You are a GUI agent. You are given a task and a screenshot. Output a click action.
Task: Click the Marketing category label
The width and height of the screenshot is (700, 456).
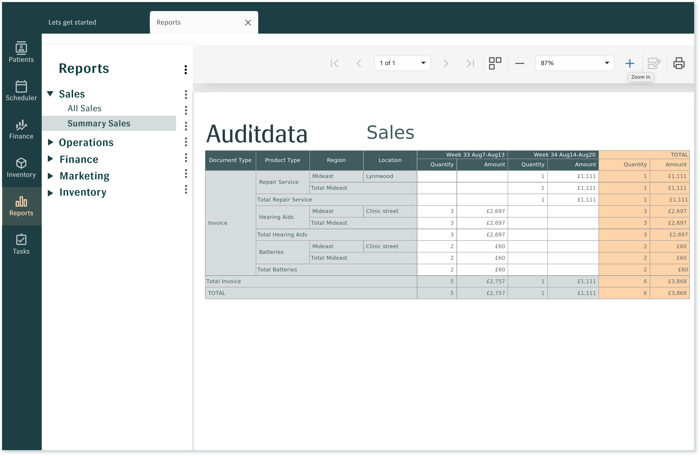click(84, 176)
